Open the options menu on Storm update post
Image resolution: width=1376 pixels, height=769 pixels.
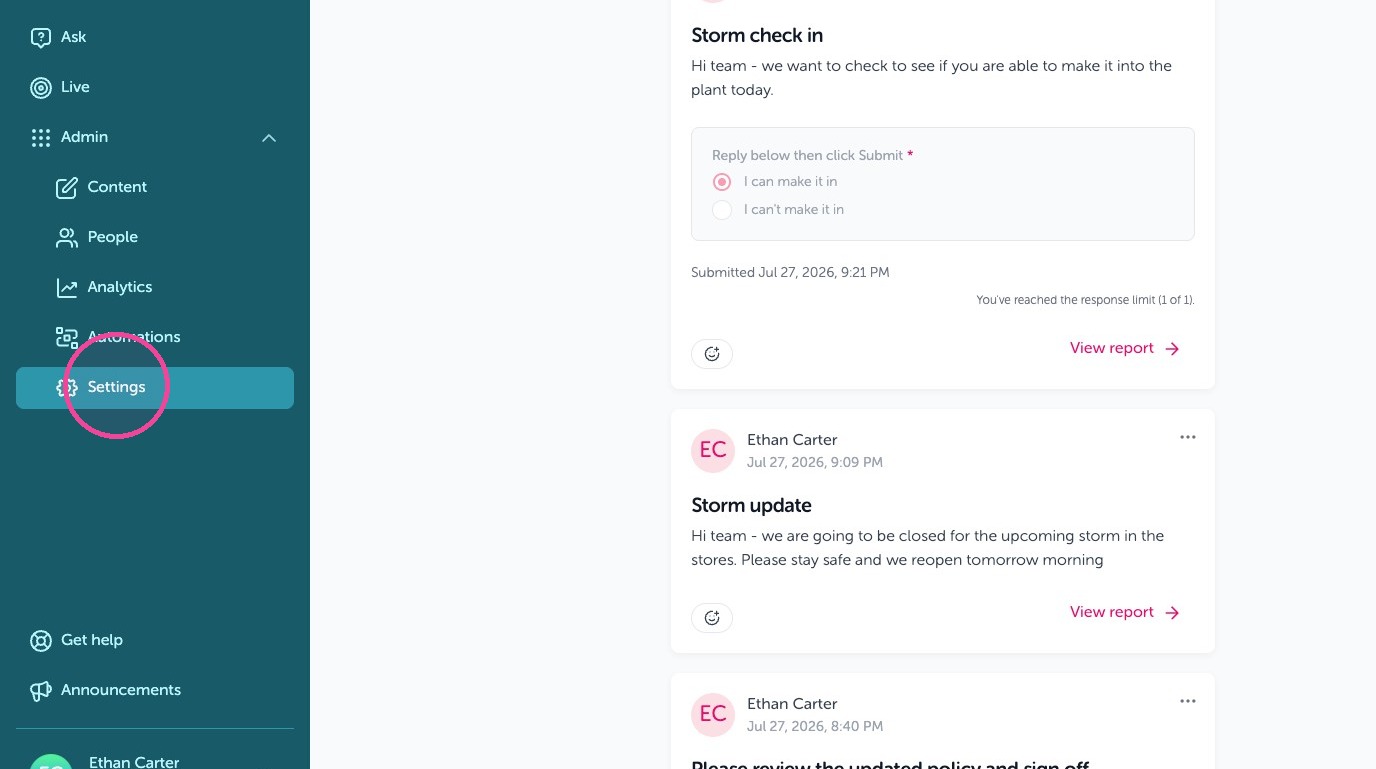(x=1188, y=437)
